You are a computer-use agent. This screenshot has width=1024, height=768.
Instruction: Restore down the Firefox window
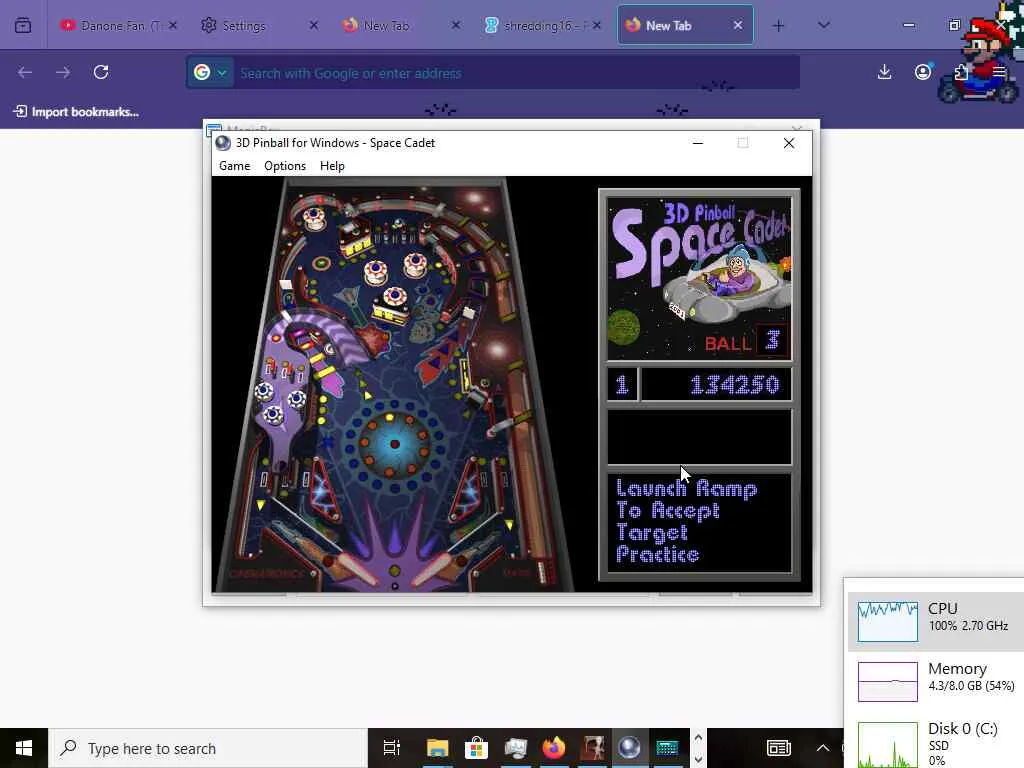(954, 25)
